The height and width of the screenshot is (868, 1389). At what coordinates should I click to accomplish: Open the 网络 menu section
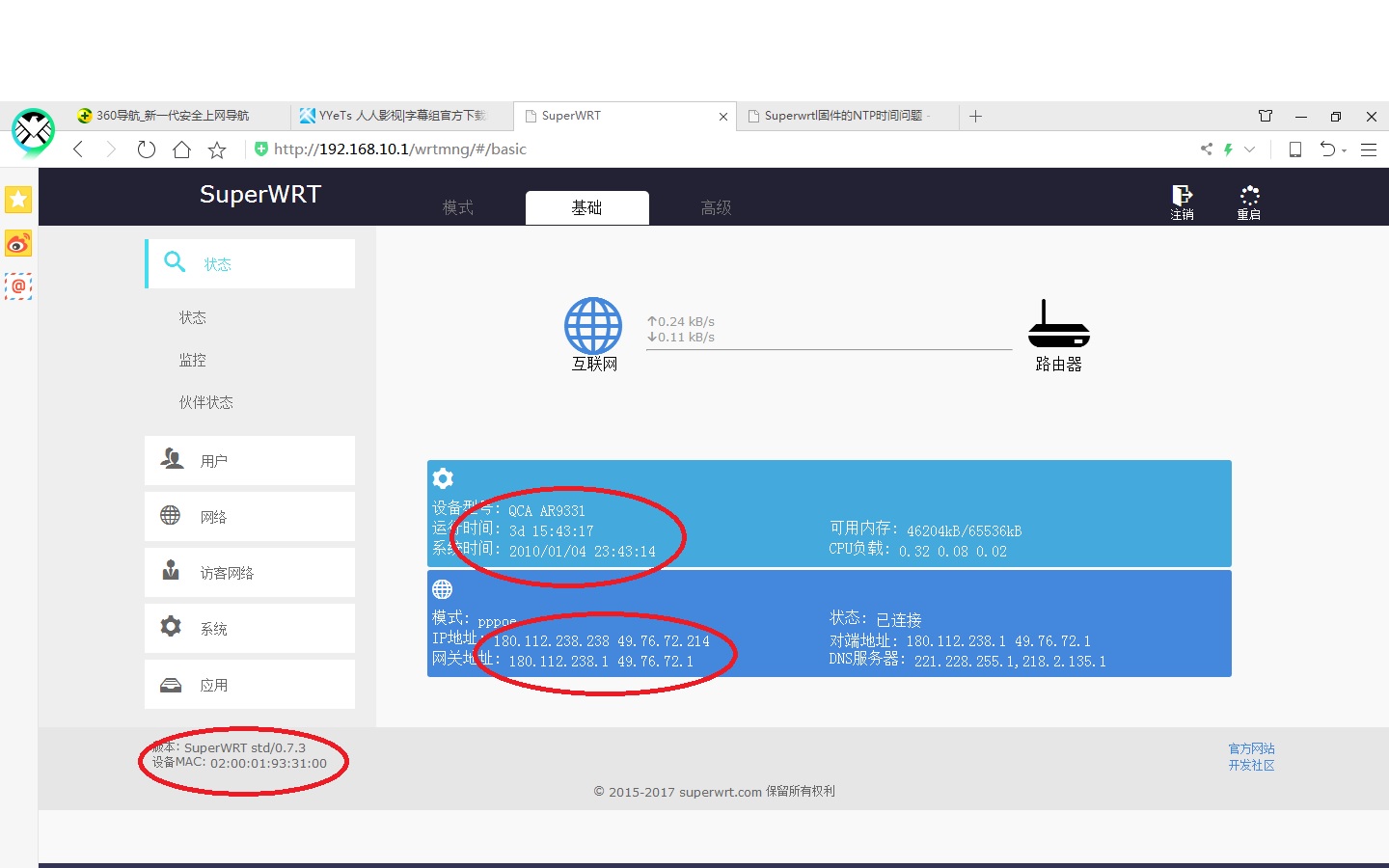(250, 516)
